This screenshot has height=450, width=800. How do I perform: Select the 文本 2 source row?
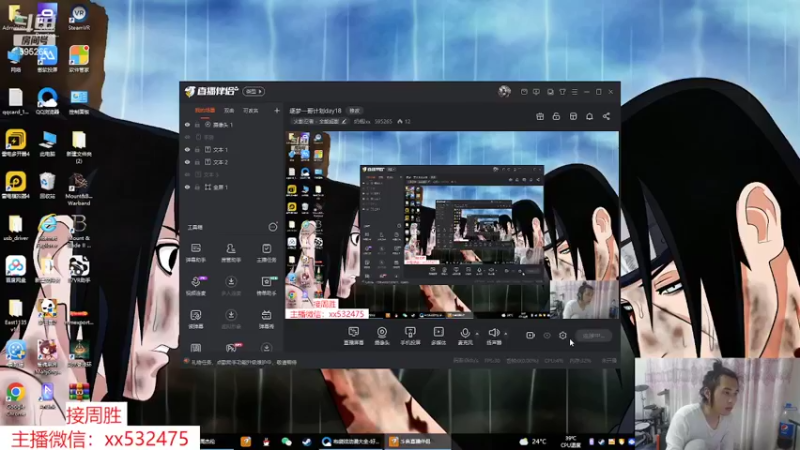point(232,162)
